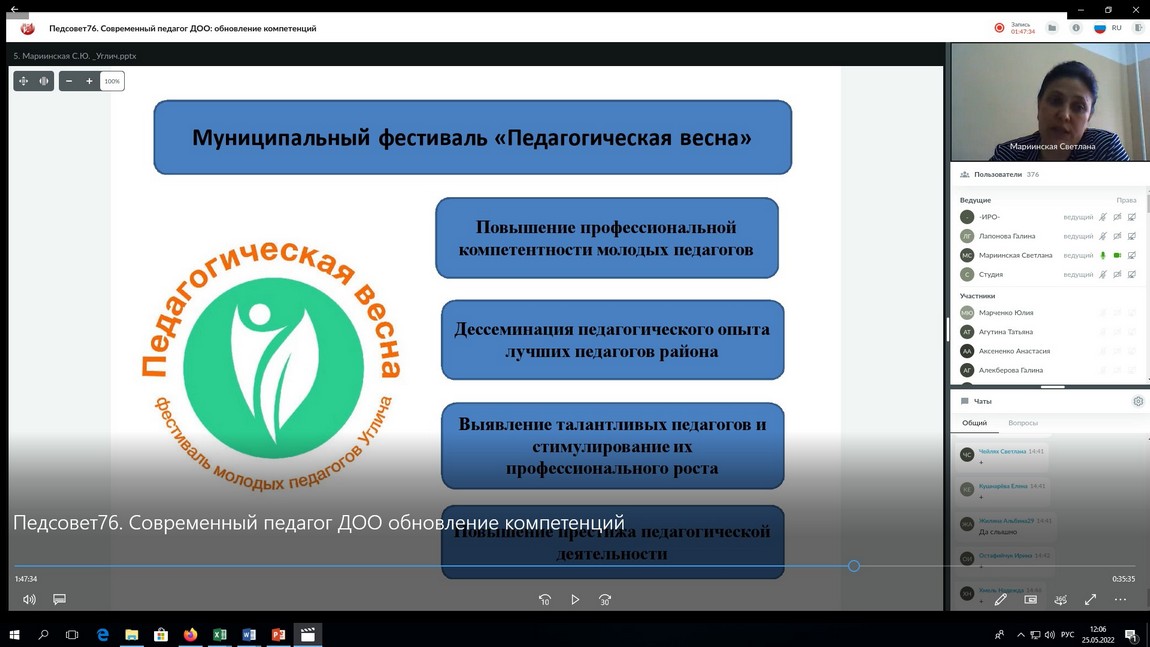This screenshot has width=1150, height=647.
Task: Open the volume control
Action: [29, 599]
